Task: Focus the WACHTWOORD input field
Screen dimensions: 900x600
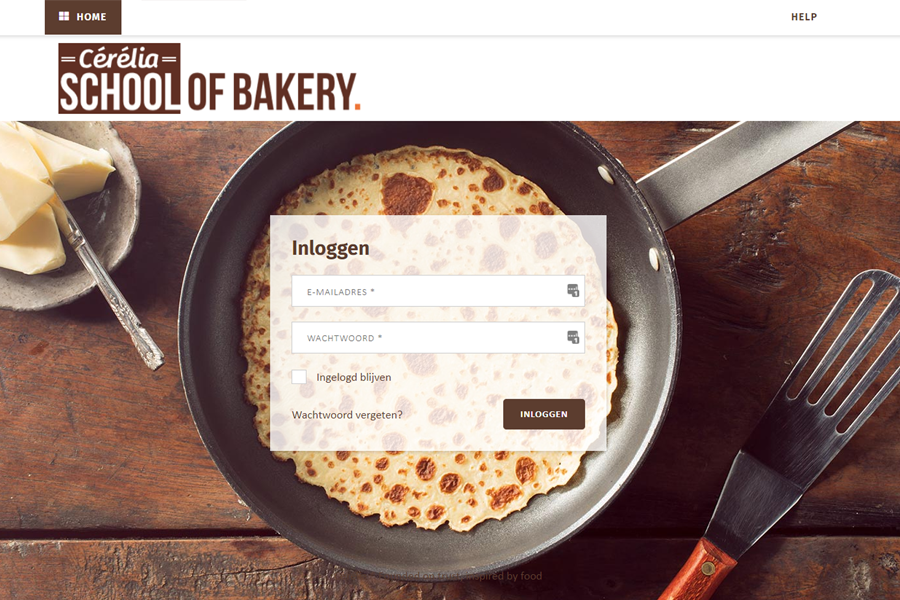Action: [x=438, y=338]
